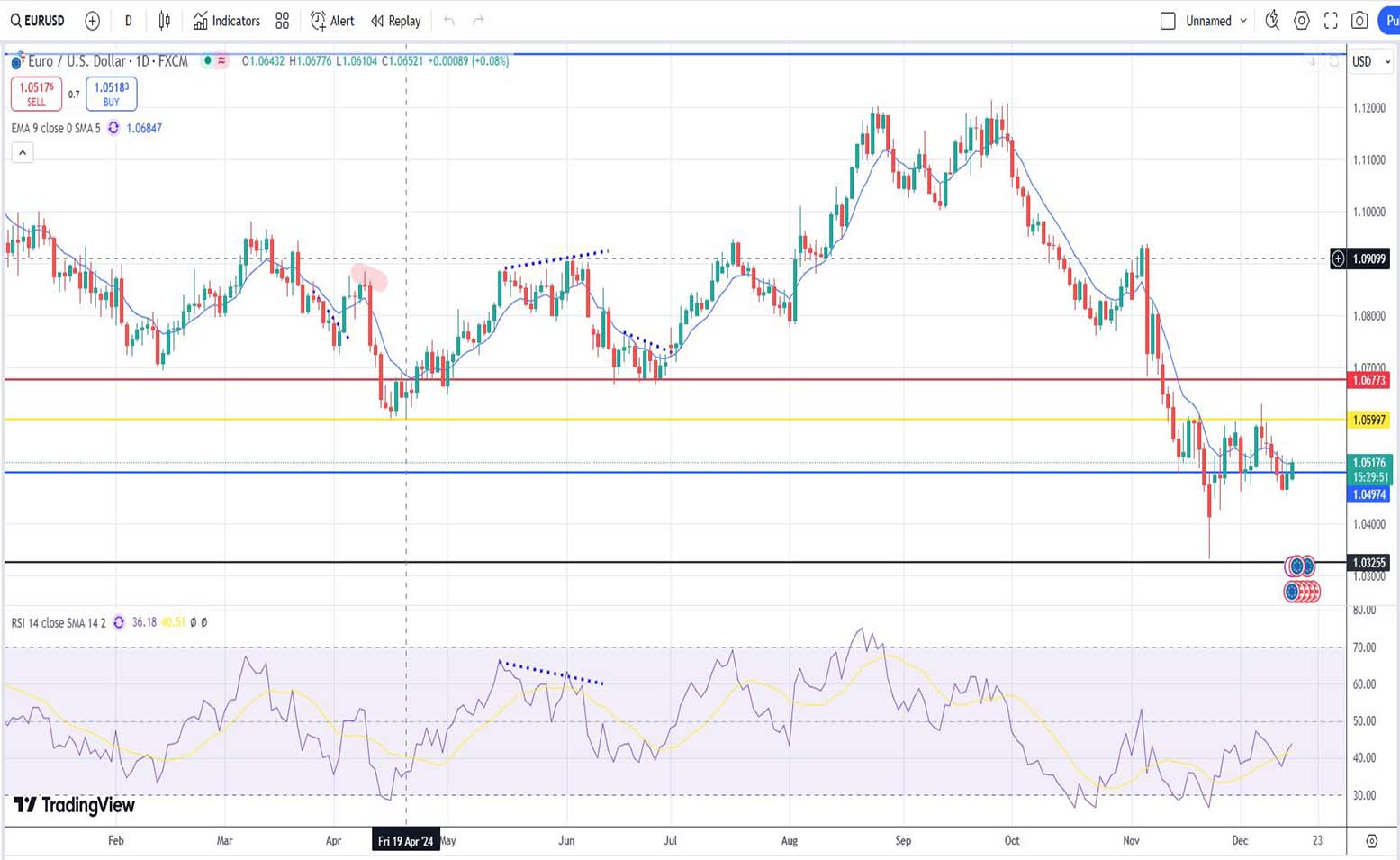Image resolution: width=1400 pixels, height=860 pixels.
Task: Toggle the market status green dot indicator
Action: coord(208,61)
